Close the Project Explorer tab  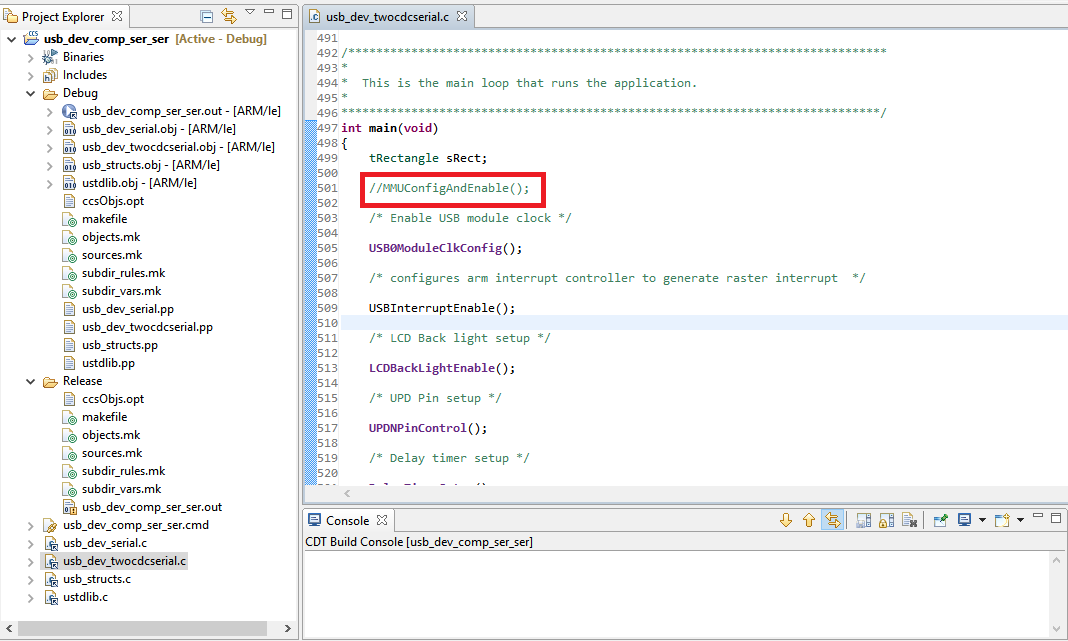[117, 16]
